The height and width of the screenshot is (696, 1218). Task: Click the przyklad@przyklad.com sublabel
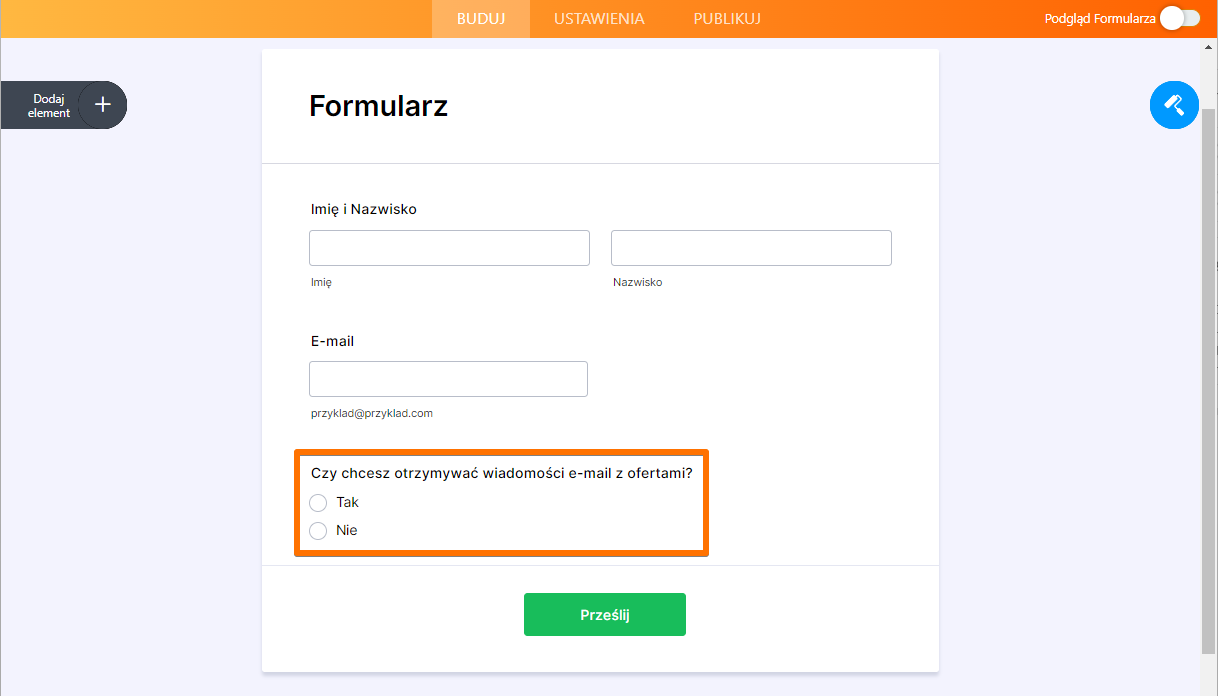(x=372, y=413)
